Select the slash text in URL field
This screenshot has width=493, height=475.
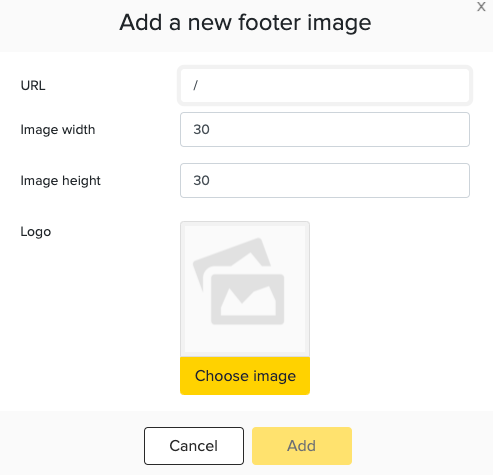click(x=195, y=86)
